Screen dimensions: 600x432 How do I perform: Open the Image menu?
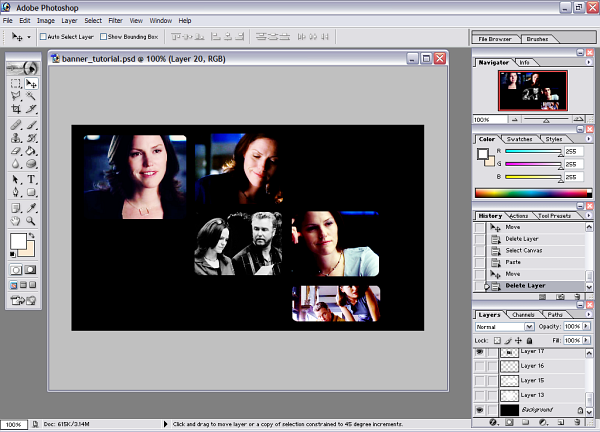46,21
